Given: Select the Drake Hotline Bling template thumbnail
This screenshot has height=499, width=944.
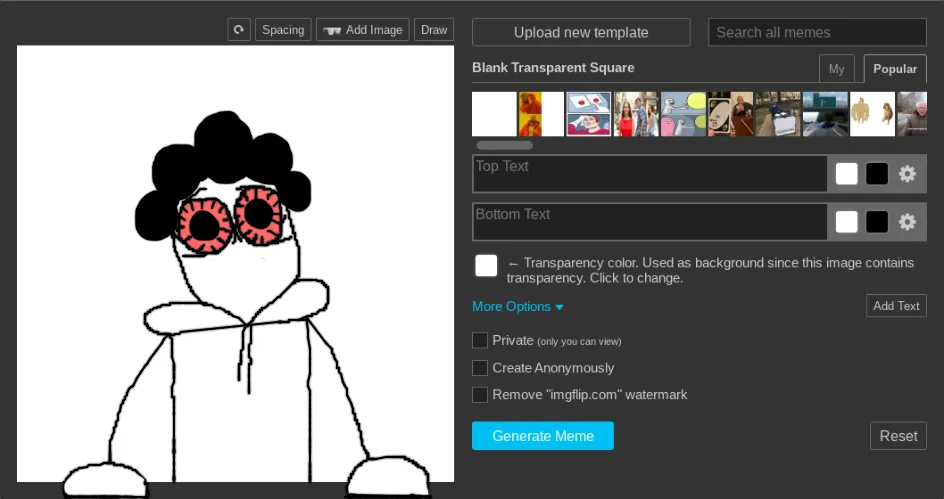Looking at the screenshot, I should [541, 114].
